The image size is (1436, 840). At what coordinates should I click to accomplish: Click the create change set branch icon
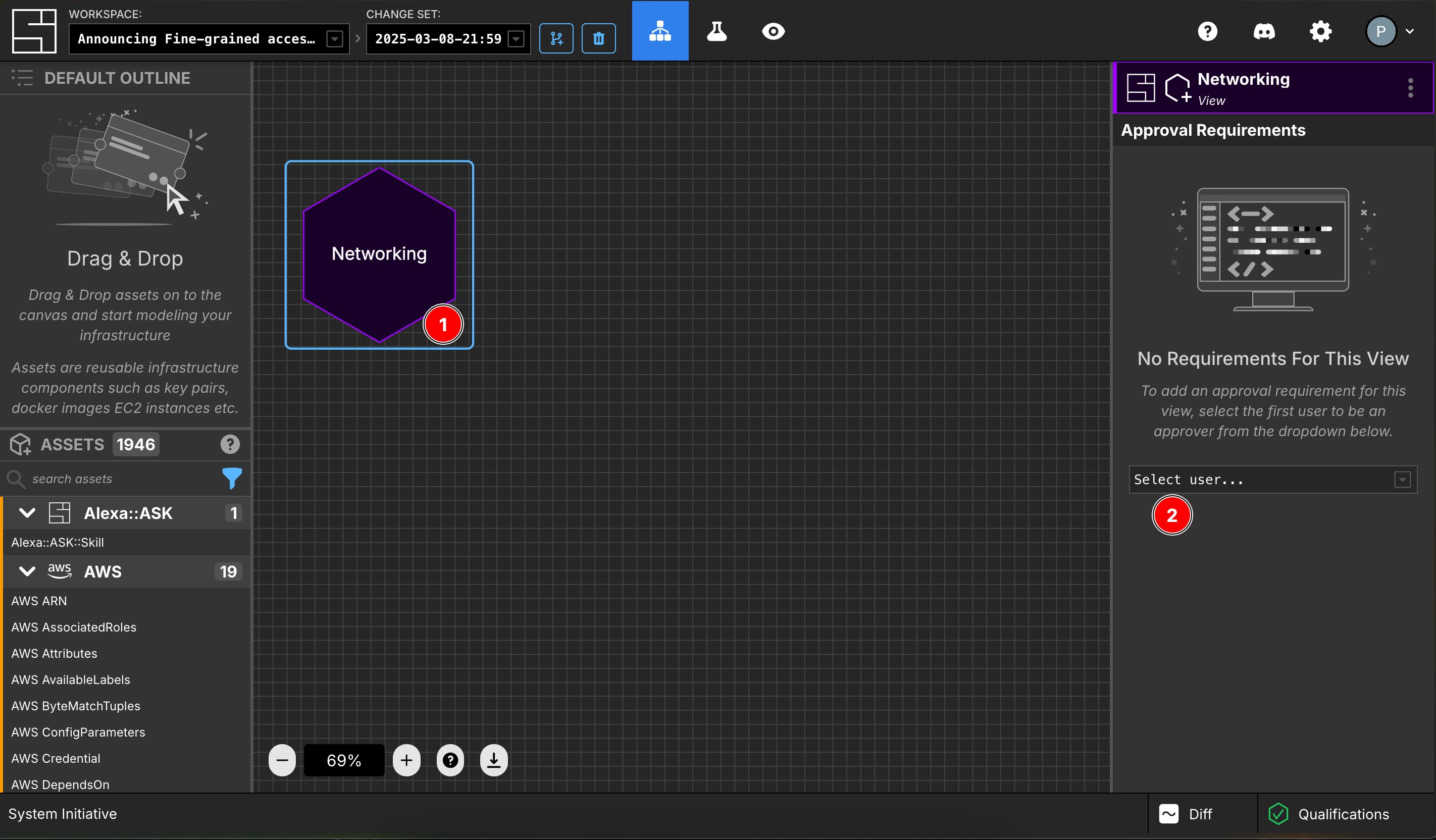556,39
